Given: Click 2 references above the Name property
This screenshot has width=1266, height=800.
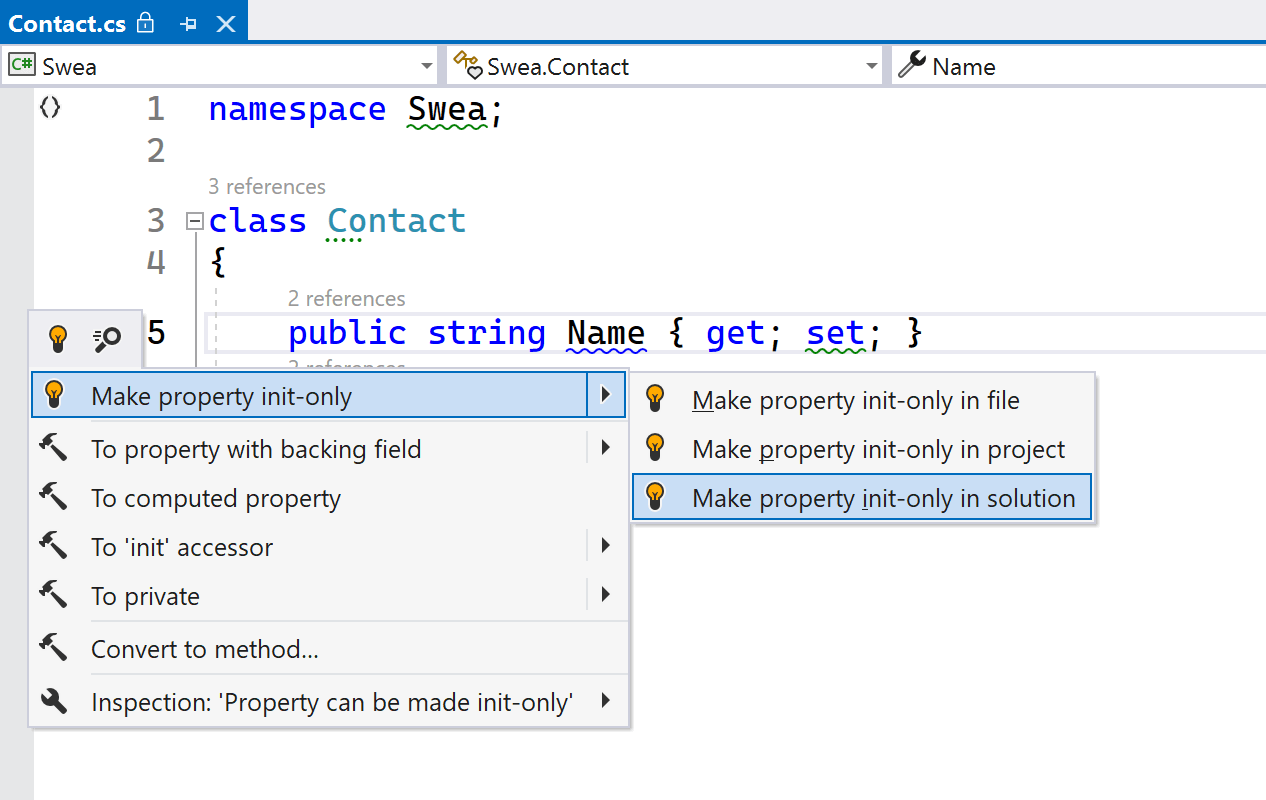Looking at the screenshot, I should click(346, 298).
